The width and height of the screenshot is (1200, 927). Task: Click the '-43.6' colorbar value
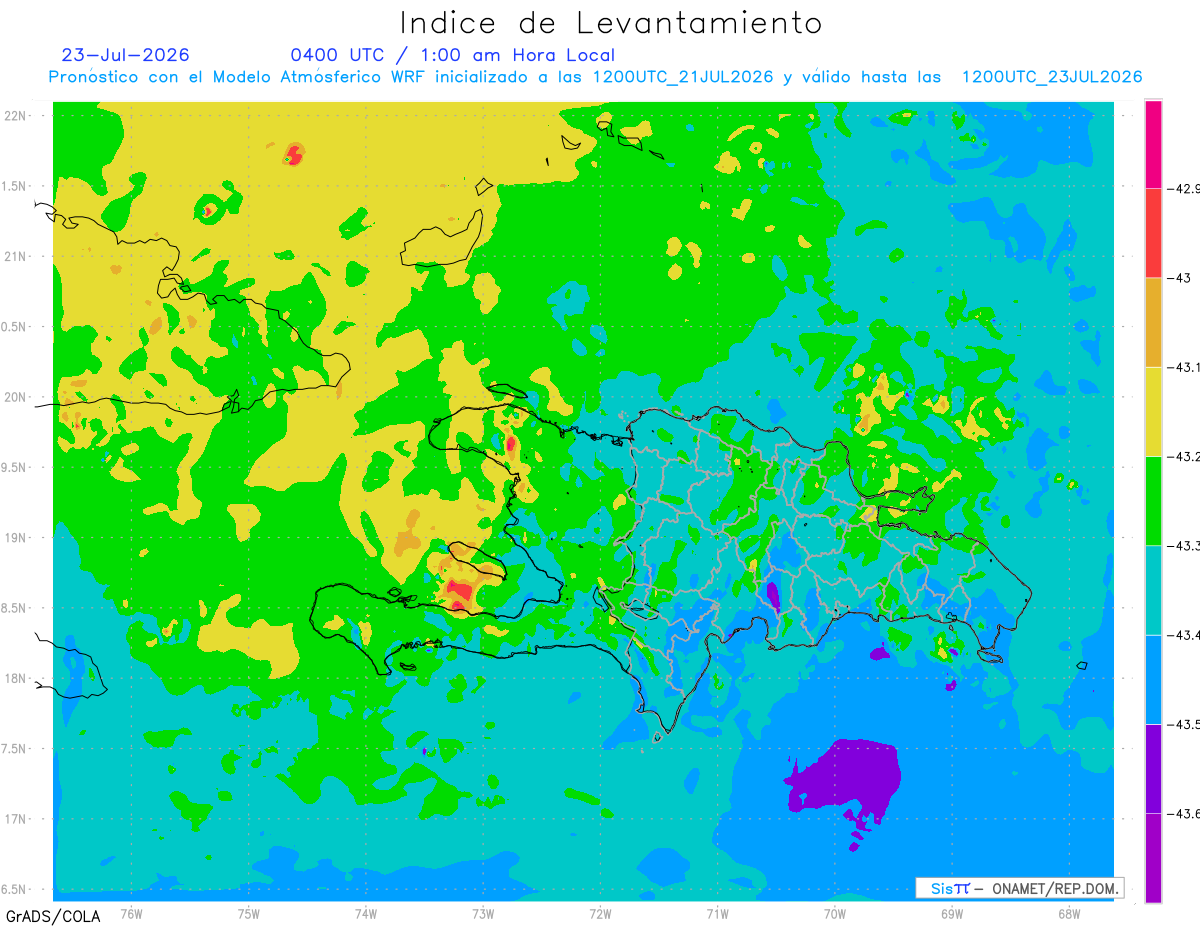click(x=1183, y=814)
